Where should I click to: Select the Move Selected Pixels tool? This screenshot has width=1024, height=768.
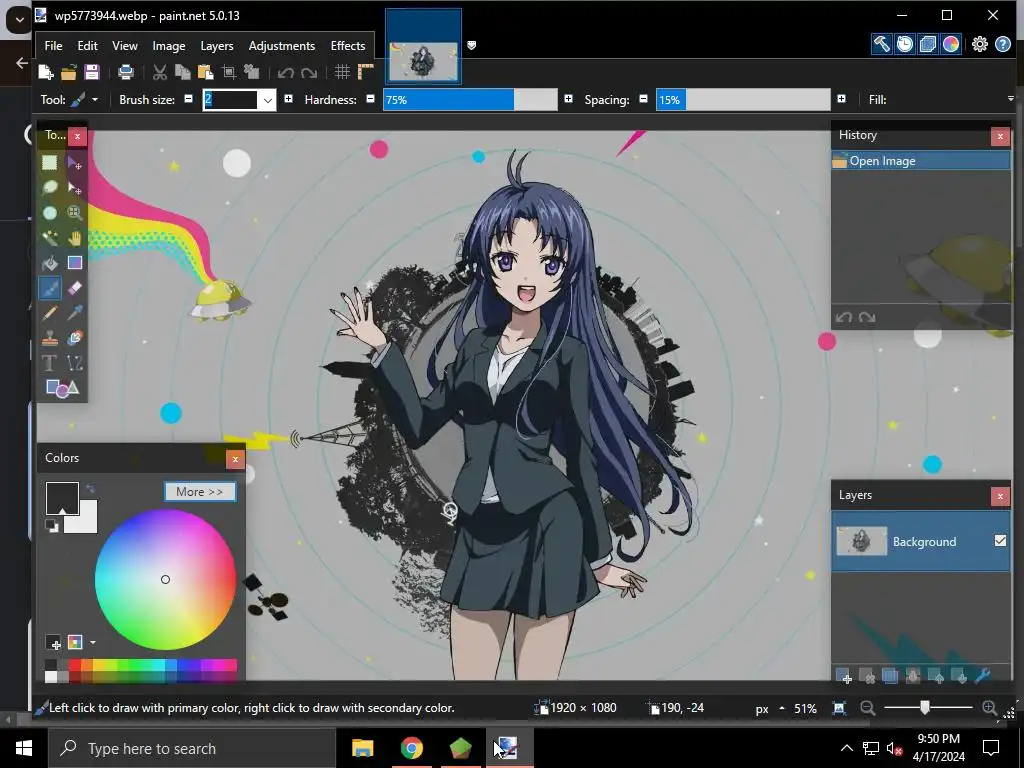74,163
